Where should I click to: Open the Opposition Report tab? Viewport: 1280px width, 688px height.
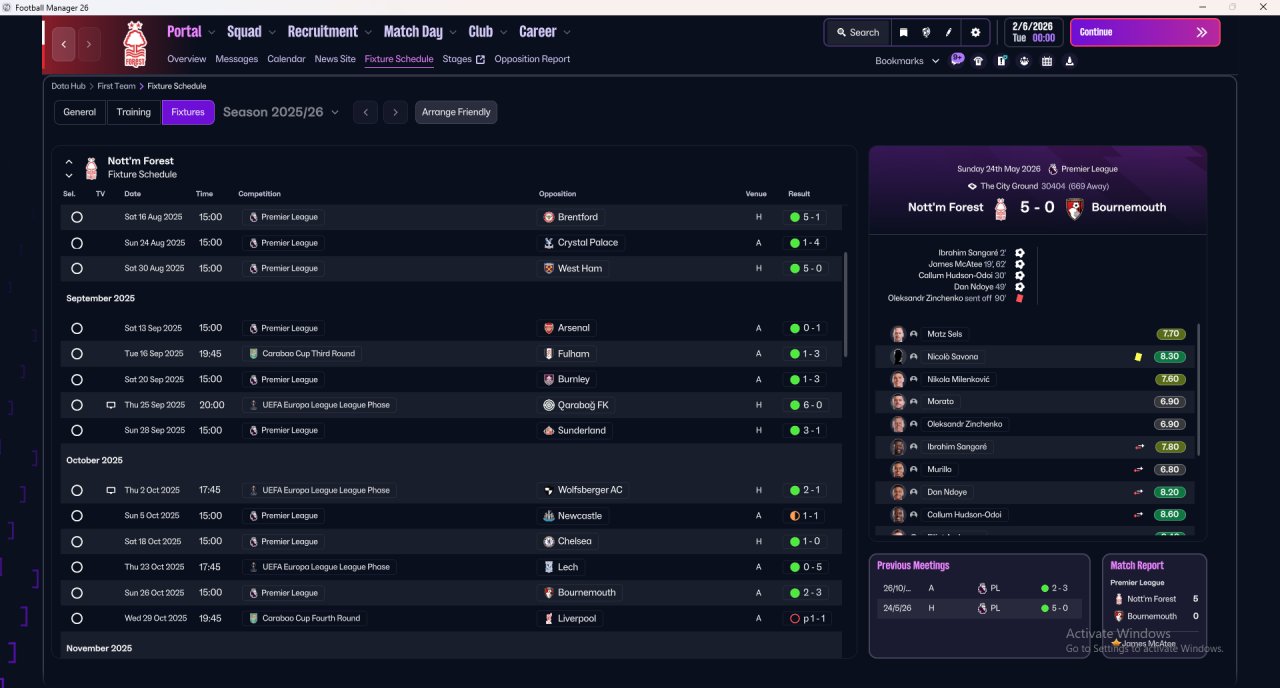coord(532,59)
